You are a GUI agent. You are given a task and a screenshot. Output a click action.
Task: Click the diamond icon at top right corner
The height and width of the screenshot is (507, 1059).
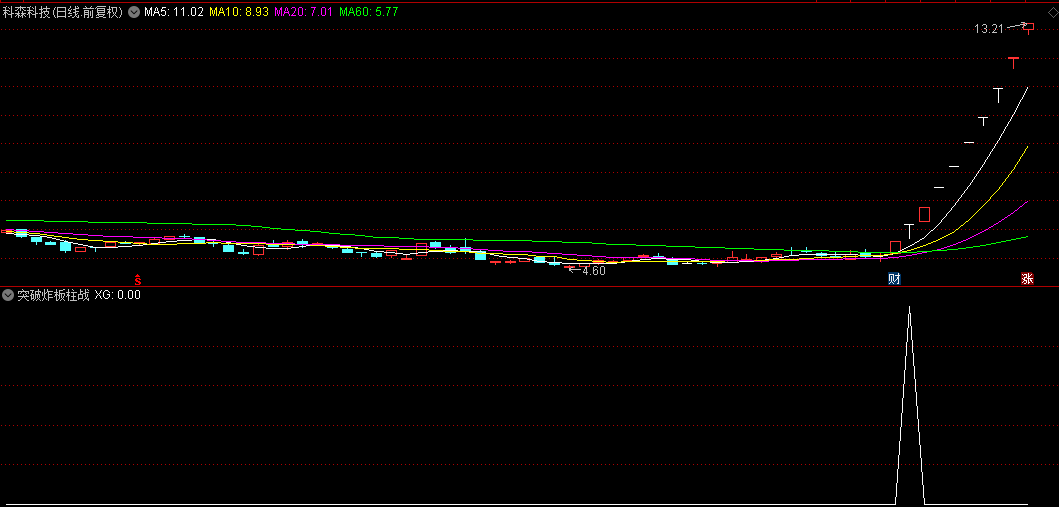(1052, 11)
